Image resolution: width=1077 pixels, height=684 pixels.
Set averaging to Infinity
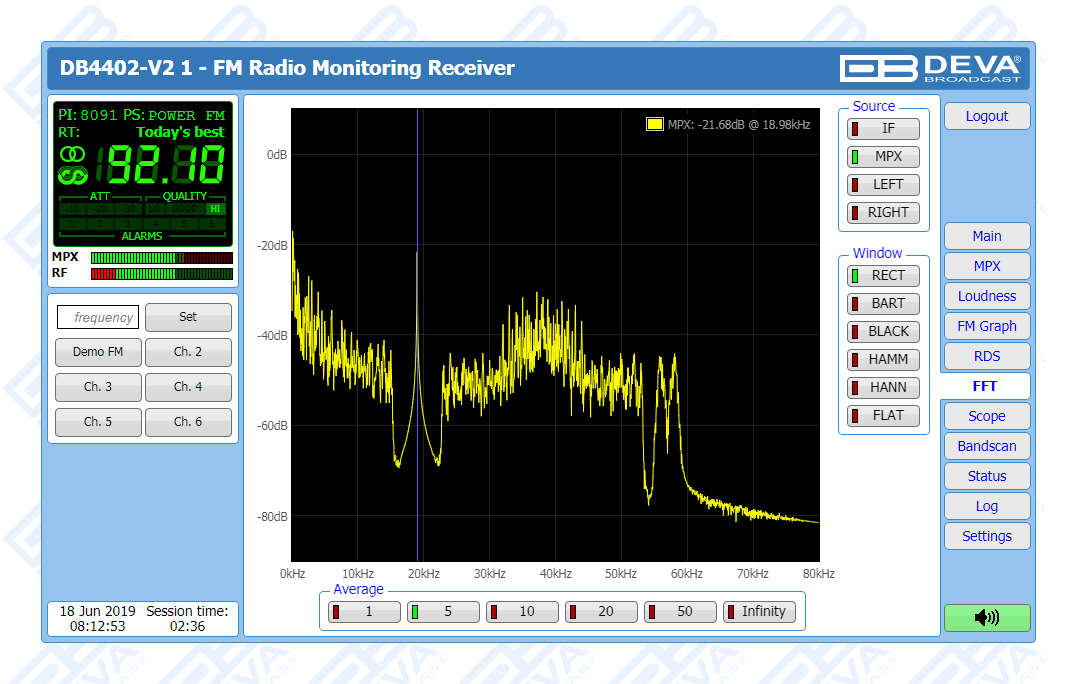(759, 612)
